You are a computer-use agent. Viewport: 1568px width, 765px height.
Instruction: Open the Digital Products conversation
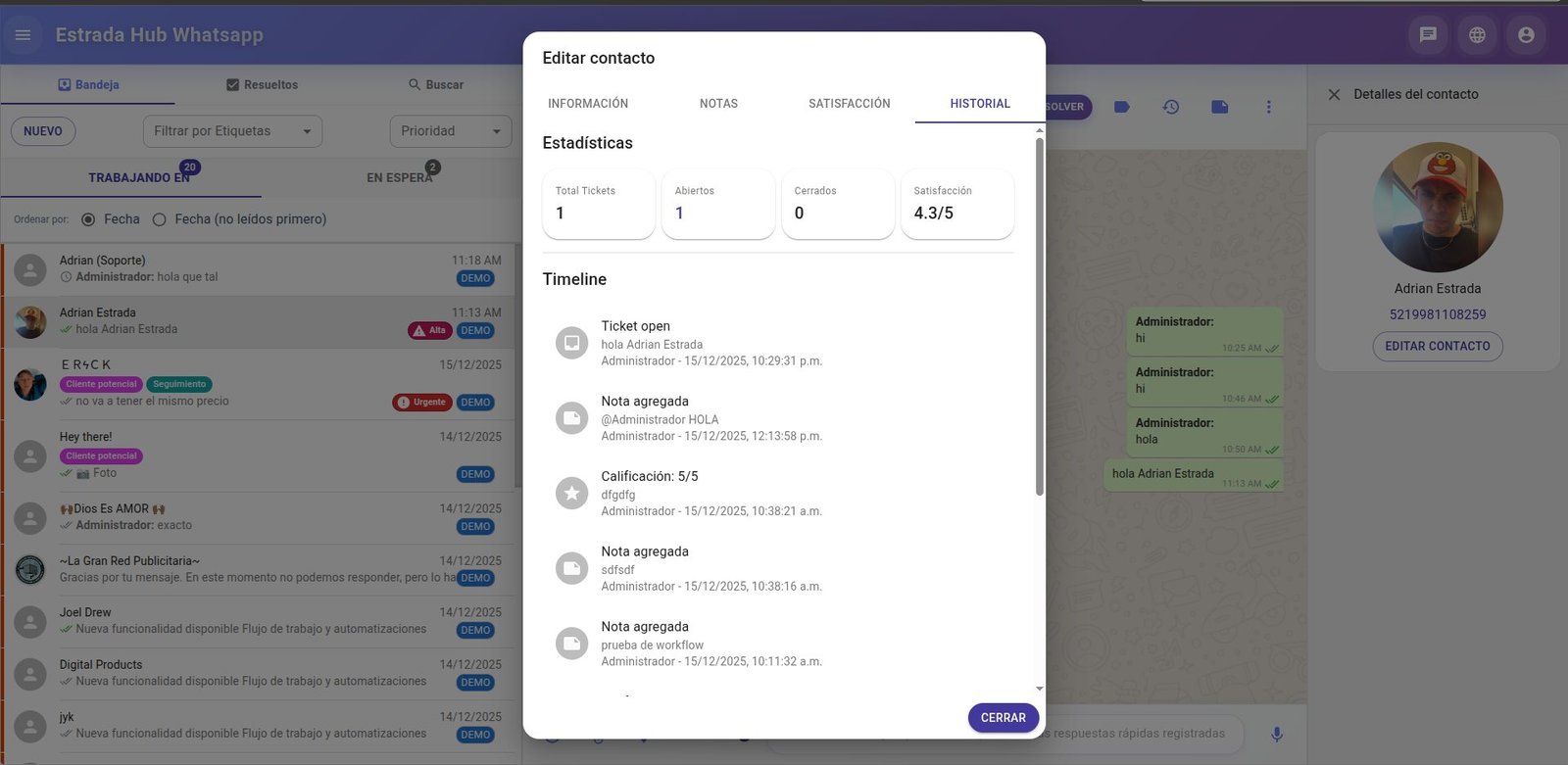coord(259,674)
